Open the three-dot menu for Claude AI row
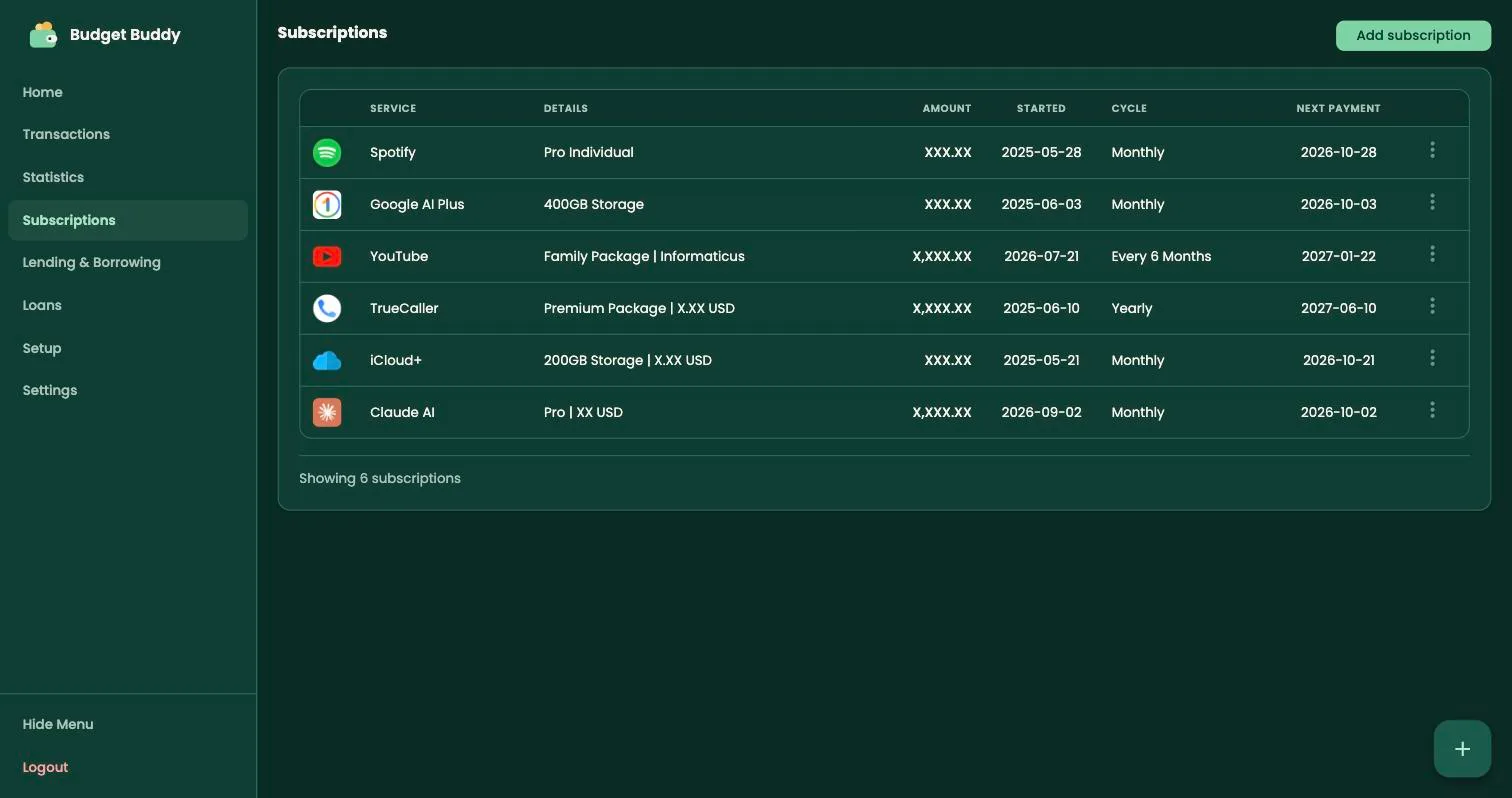 tap(1432, 410)
